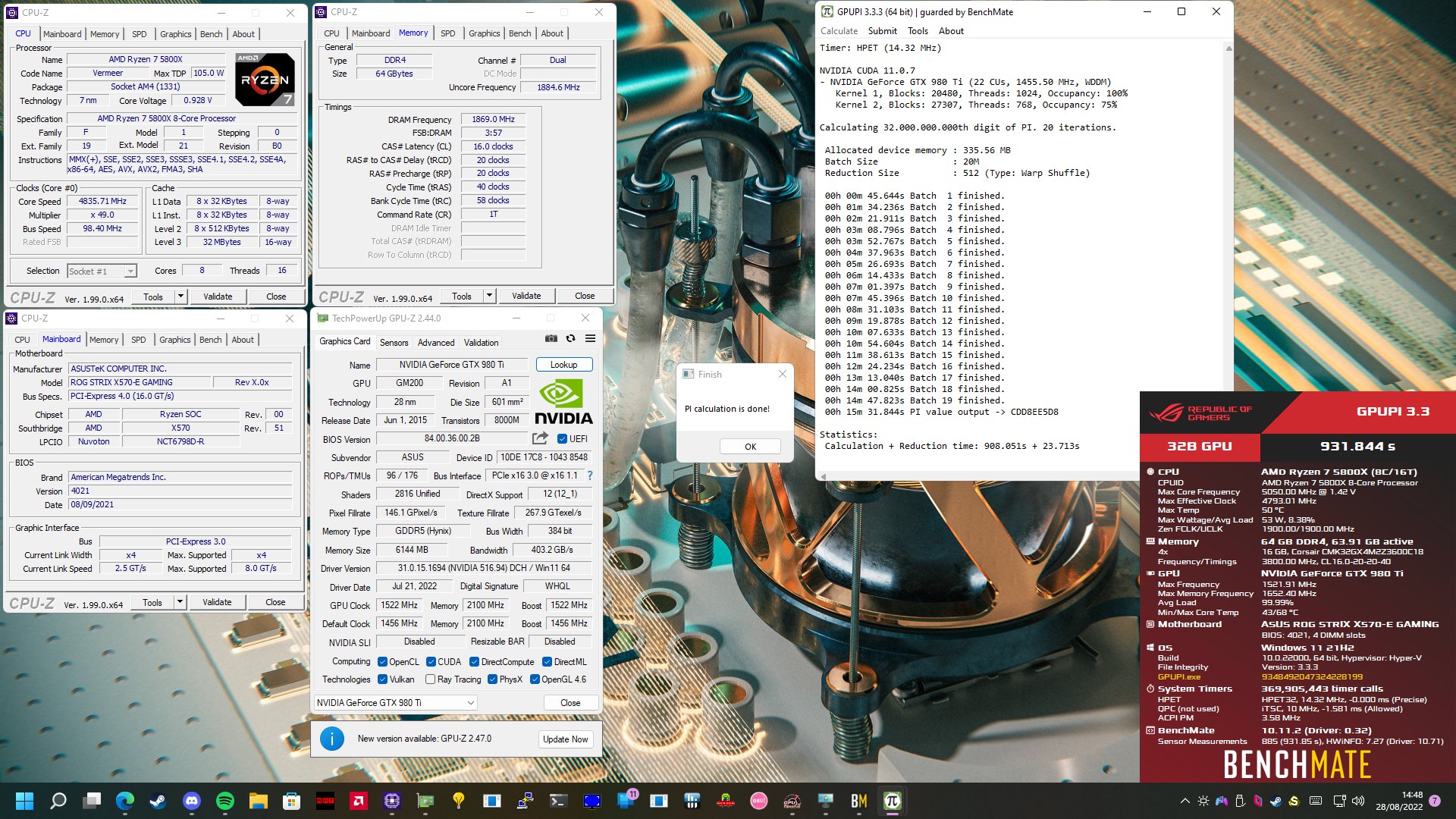Open the SPD tab in CPU-Z CPU window
Screen dimensions: 1456x819
139,34
